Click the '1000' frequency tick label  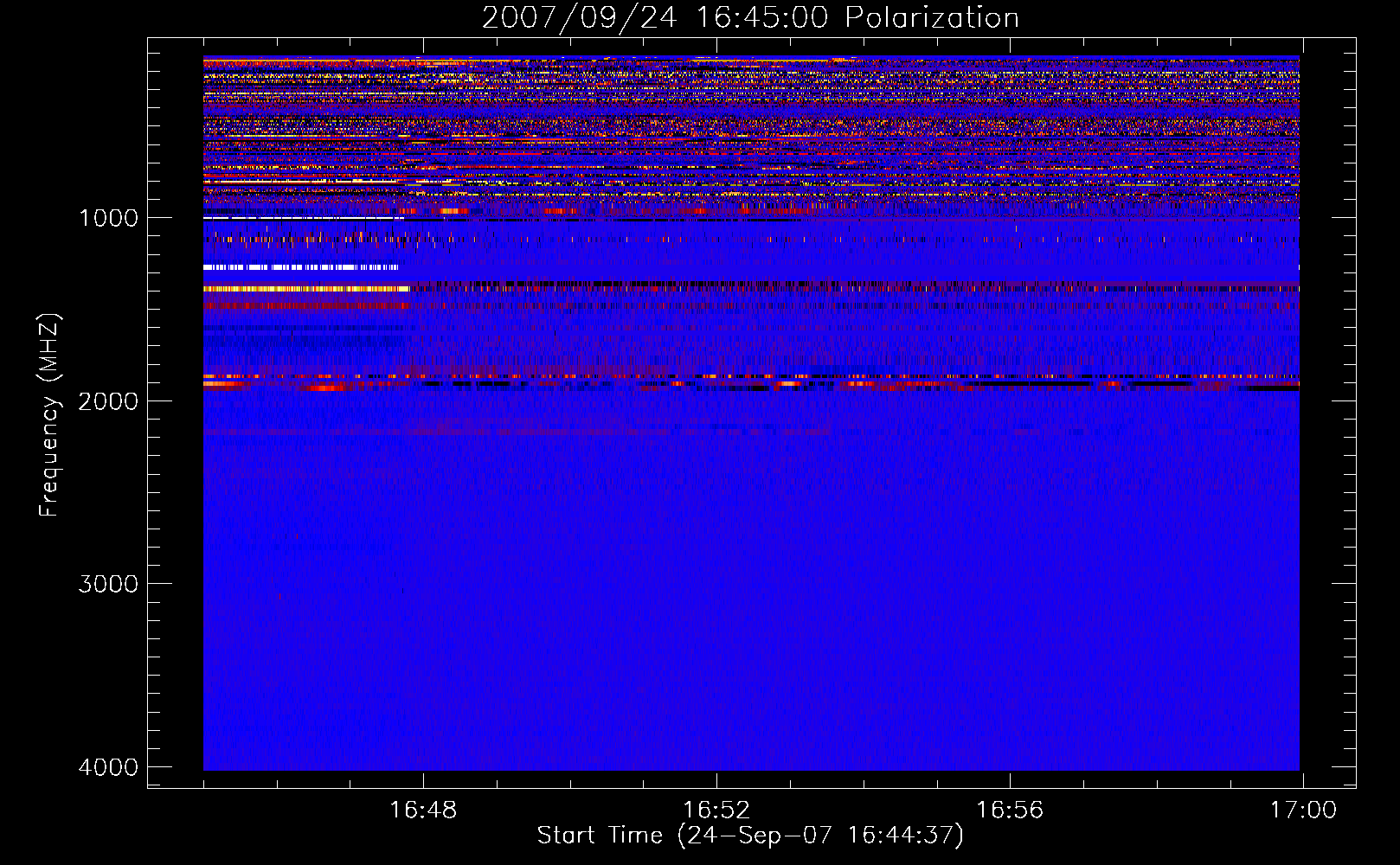coord(108,217)
